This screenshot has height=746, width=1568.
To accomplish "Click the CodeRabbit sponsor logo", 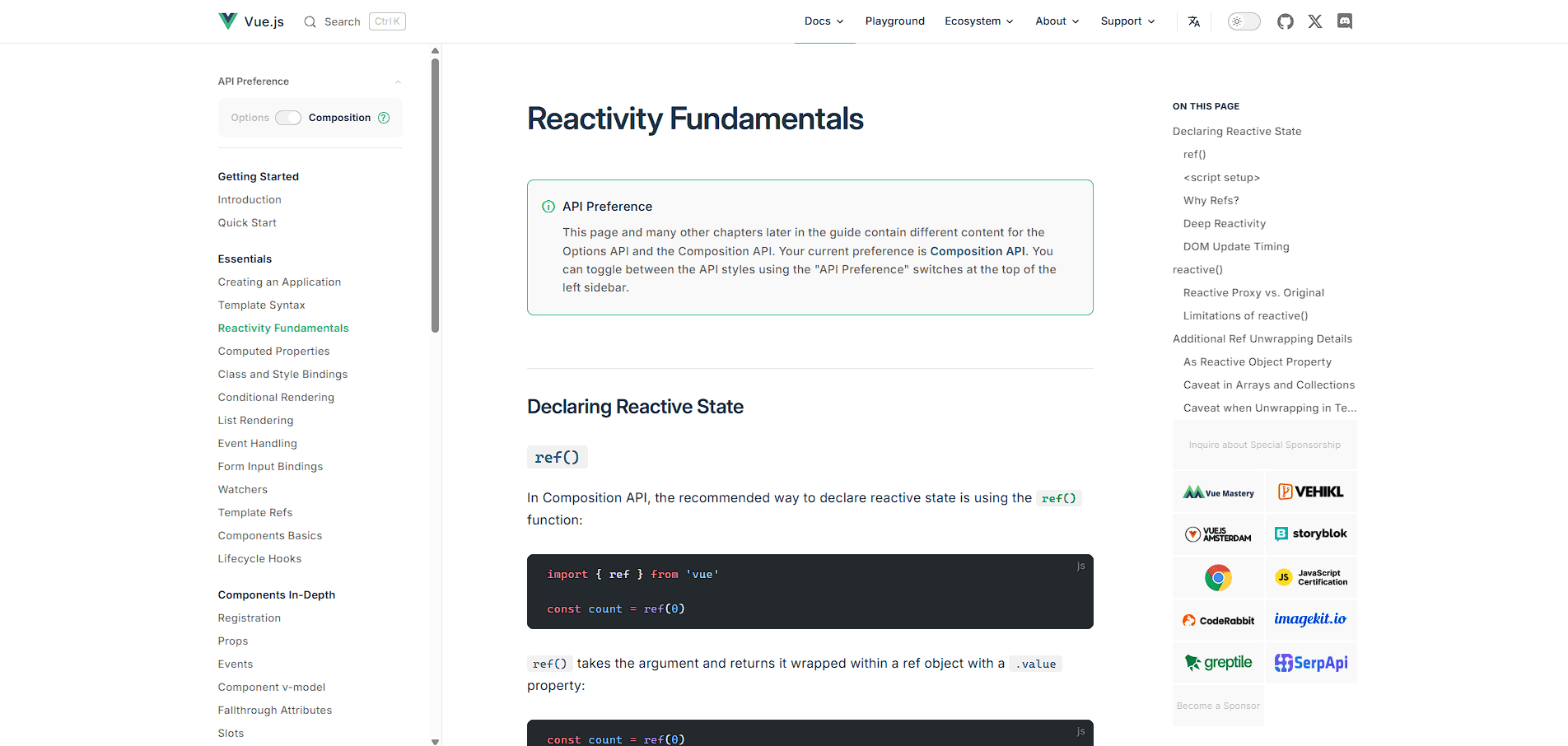I will pos(1218,620).
